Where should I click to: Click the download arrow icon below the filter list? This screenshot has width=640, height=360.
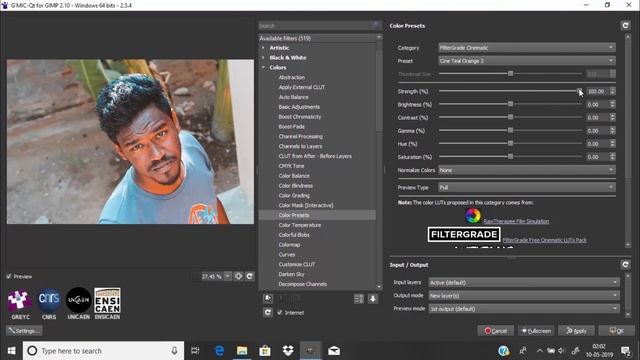(373, 299)
